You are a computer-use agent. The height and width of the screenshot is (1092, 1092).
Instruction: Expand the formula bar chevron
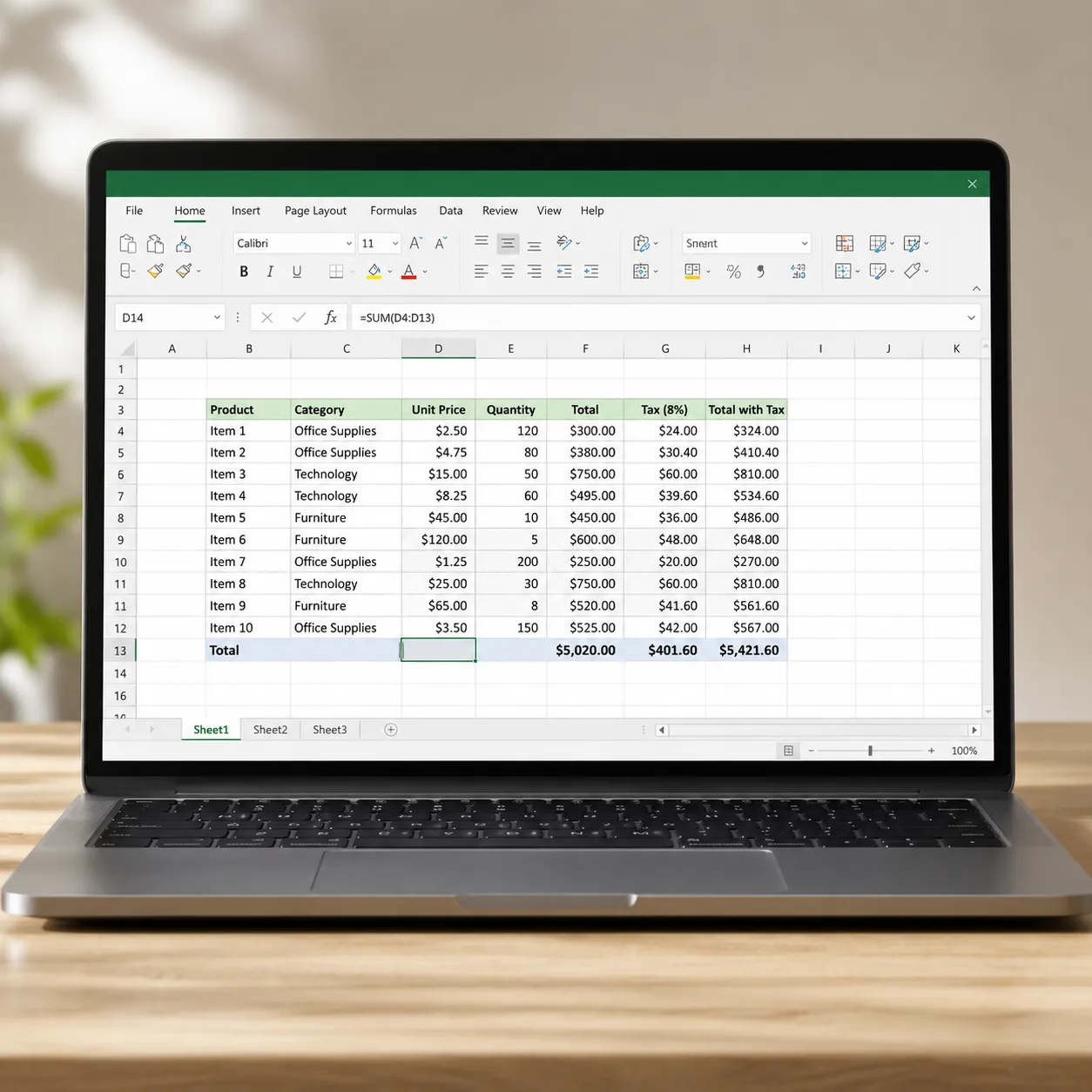click(x=971, y=318)
